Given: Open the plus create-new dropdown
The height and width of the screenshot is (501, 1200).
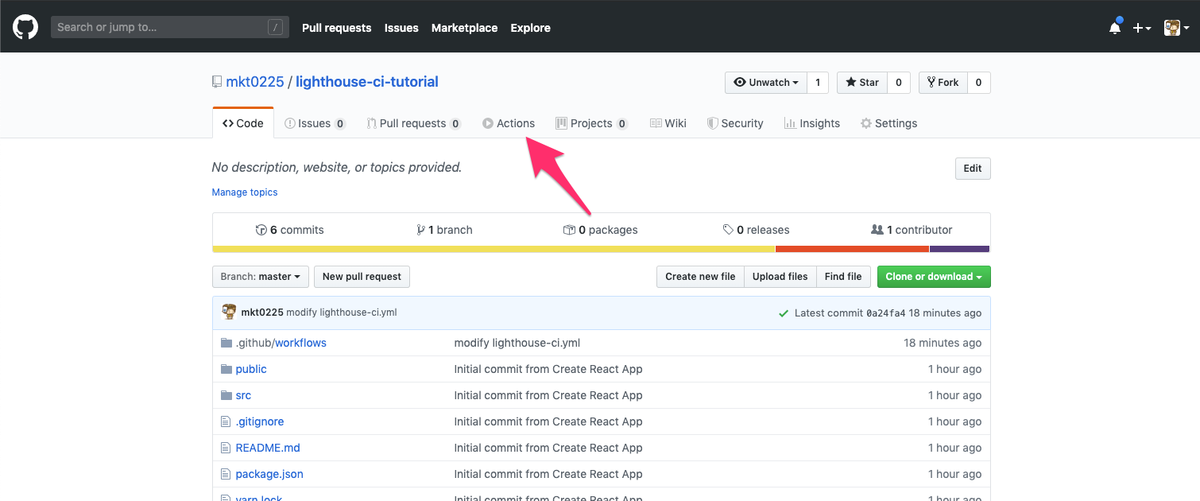Looking at the screenshot, I should pos(1142,28).
